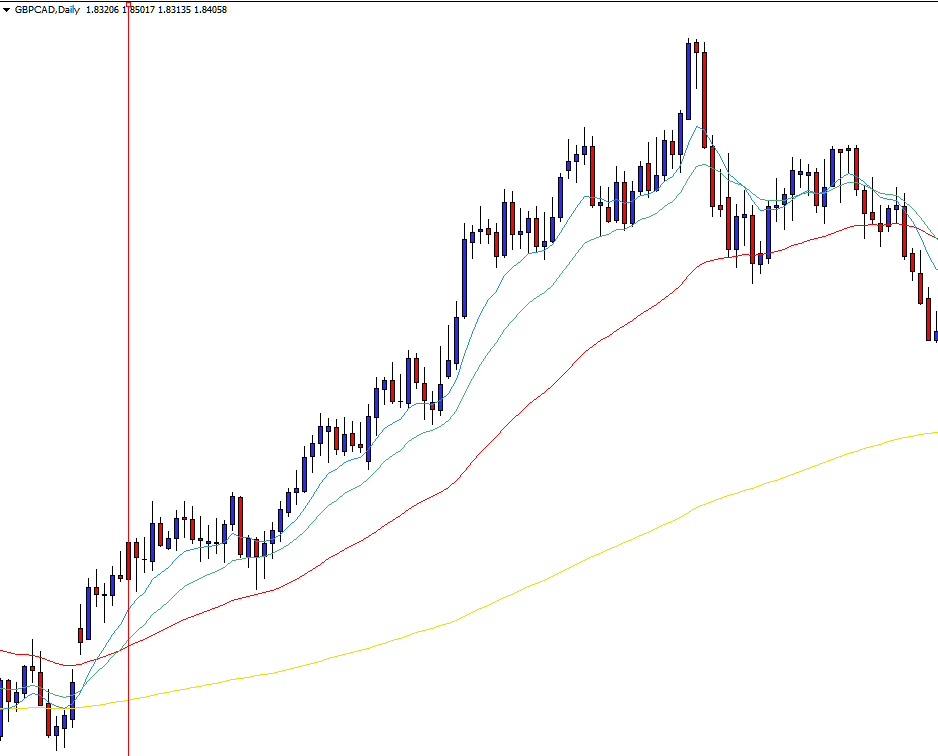Click the small triangle before GBPCAD,Daily

pos(7,10)
